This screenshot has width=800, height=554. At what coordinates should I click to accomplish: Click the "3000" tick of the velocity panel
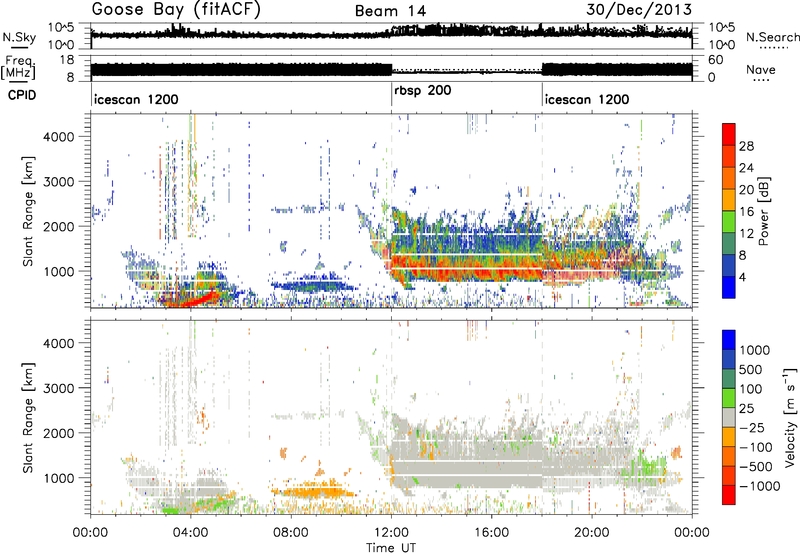point(58,388)
